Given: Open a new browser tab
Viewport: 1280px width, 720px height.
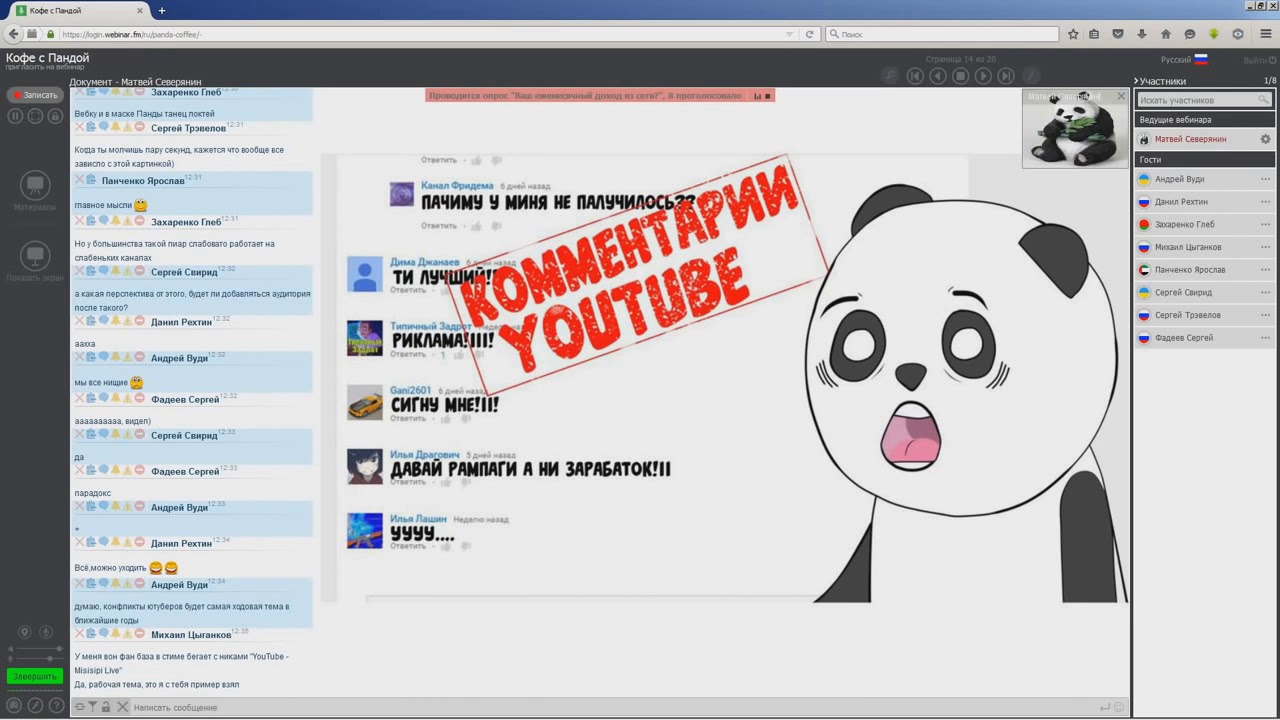Looking at the screenshot, I should coord(162,10).
